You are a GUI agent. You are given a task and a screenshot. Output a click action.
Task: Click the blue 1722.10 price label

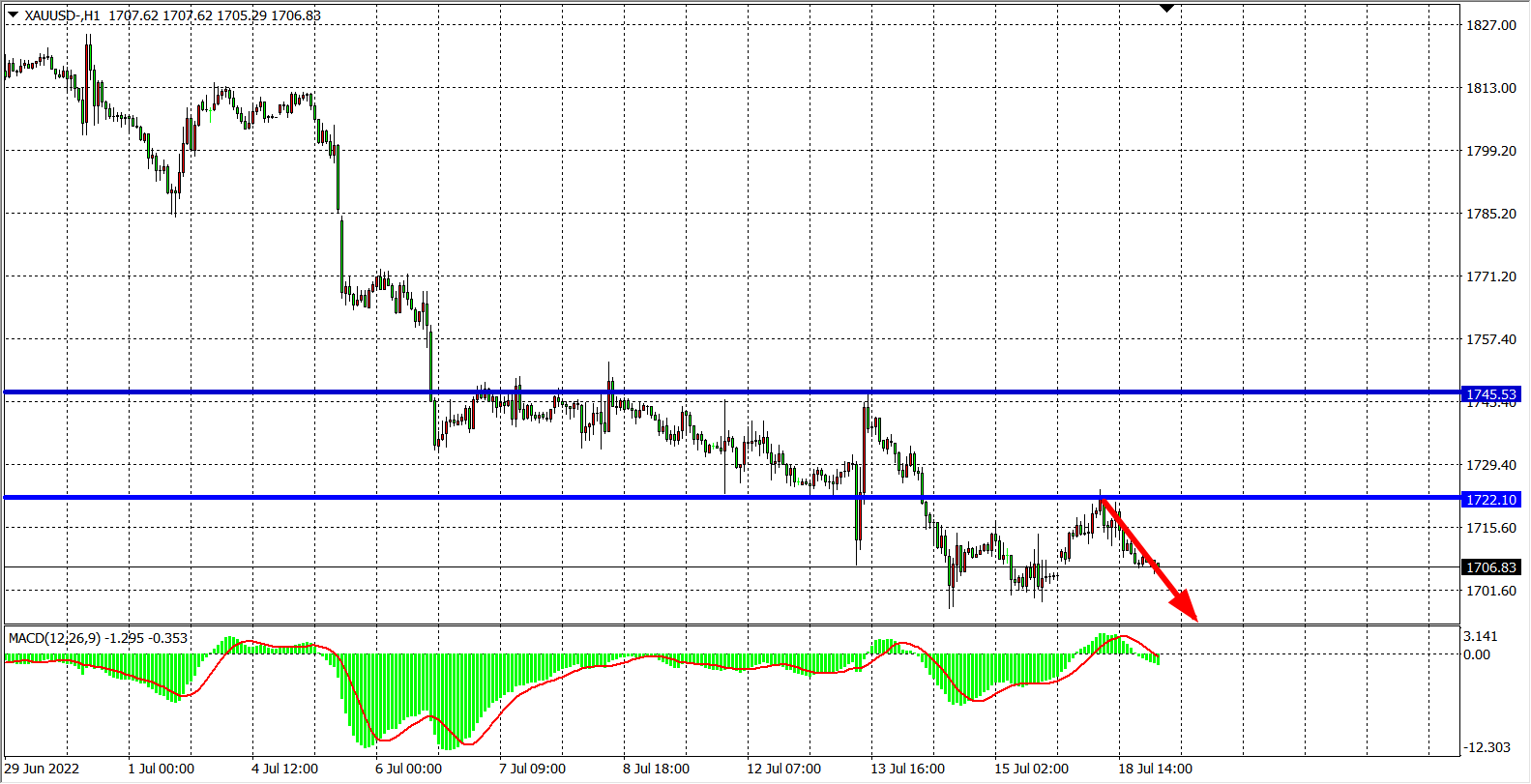point(1491,500)
